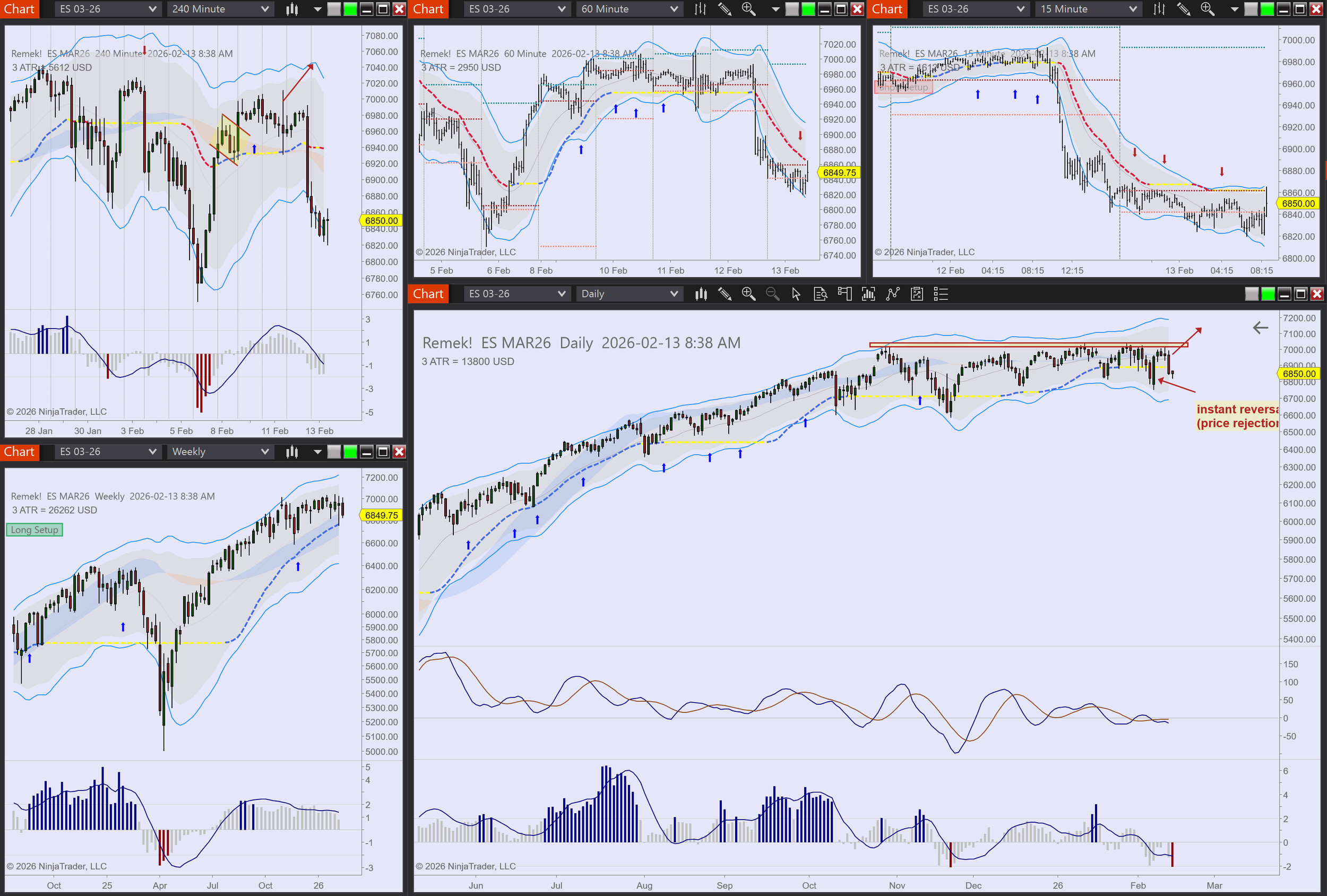Click the Chart tab of Daily window
The image size is (1327, 896).
tap(428, 294)
